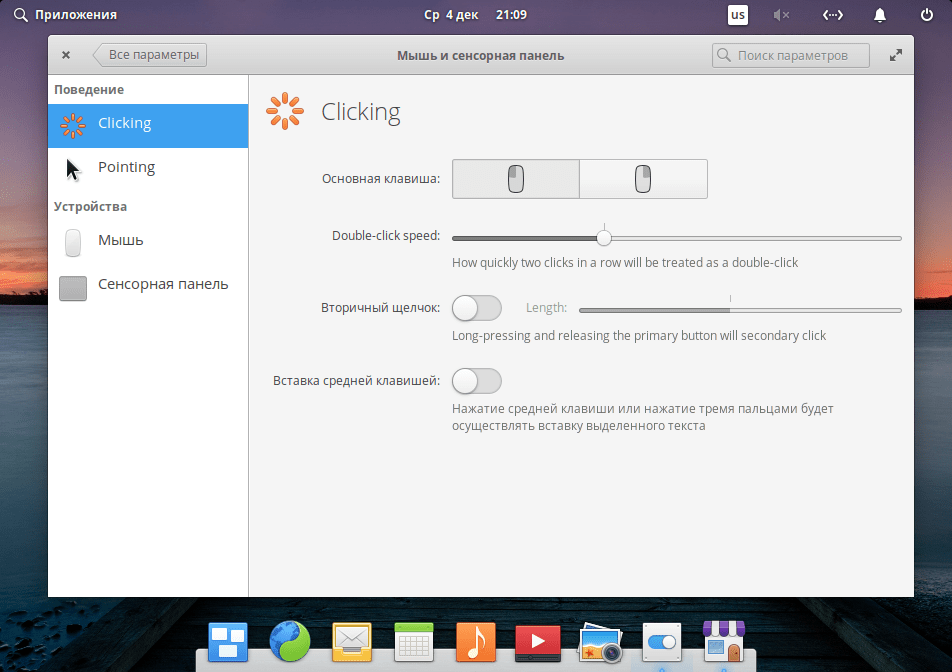Open the Calendar app in dock
Image resolution: width=952 pixels, height=672 pixels.
tap(414, 642)
